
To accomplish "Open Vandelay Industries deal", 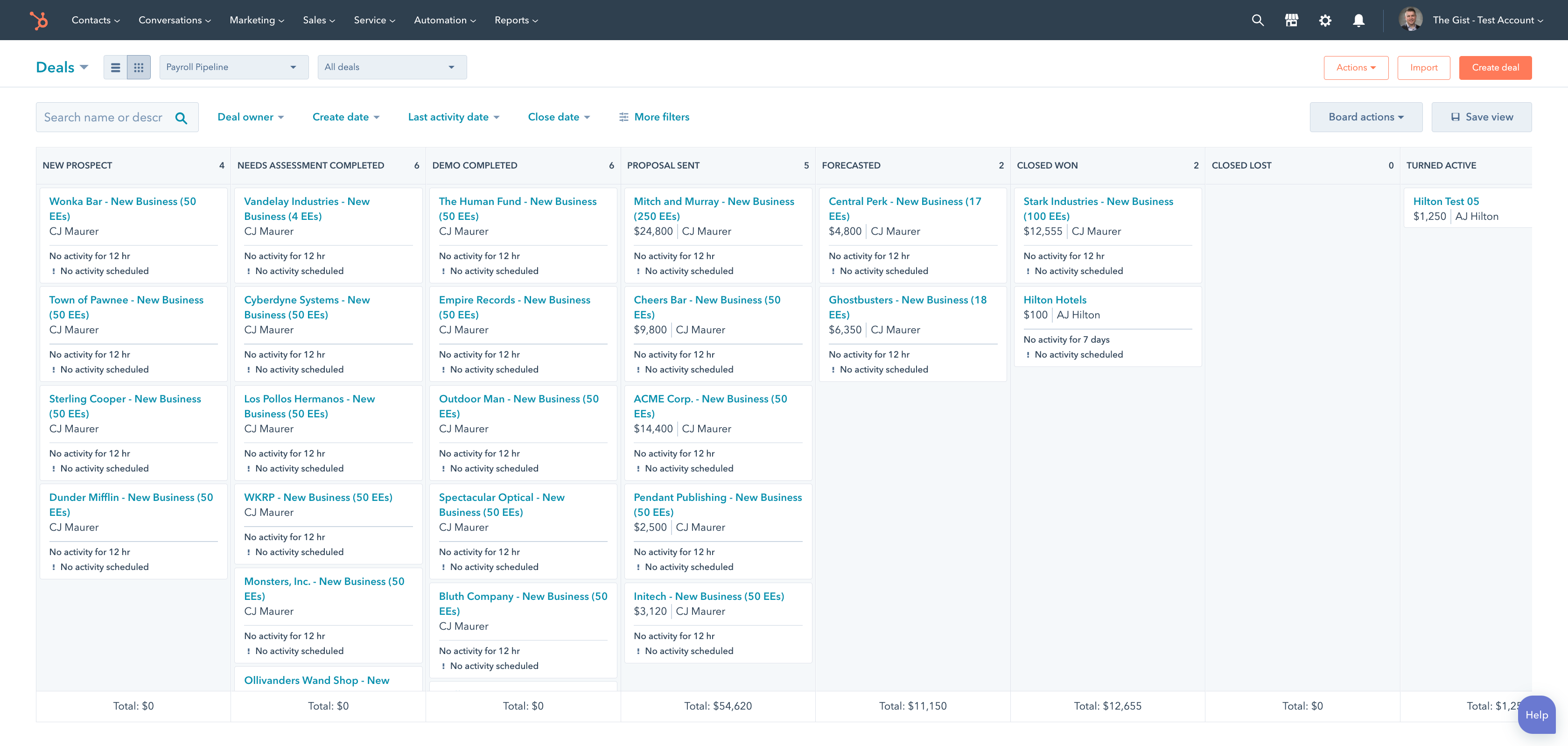I will pos(307,208).
